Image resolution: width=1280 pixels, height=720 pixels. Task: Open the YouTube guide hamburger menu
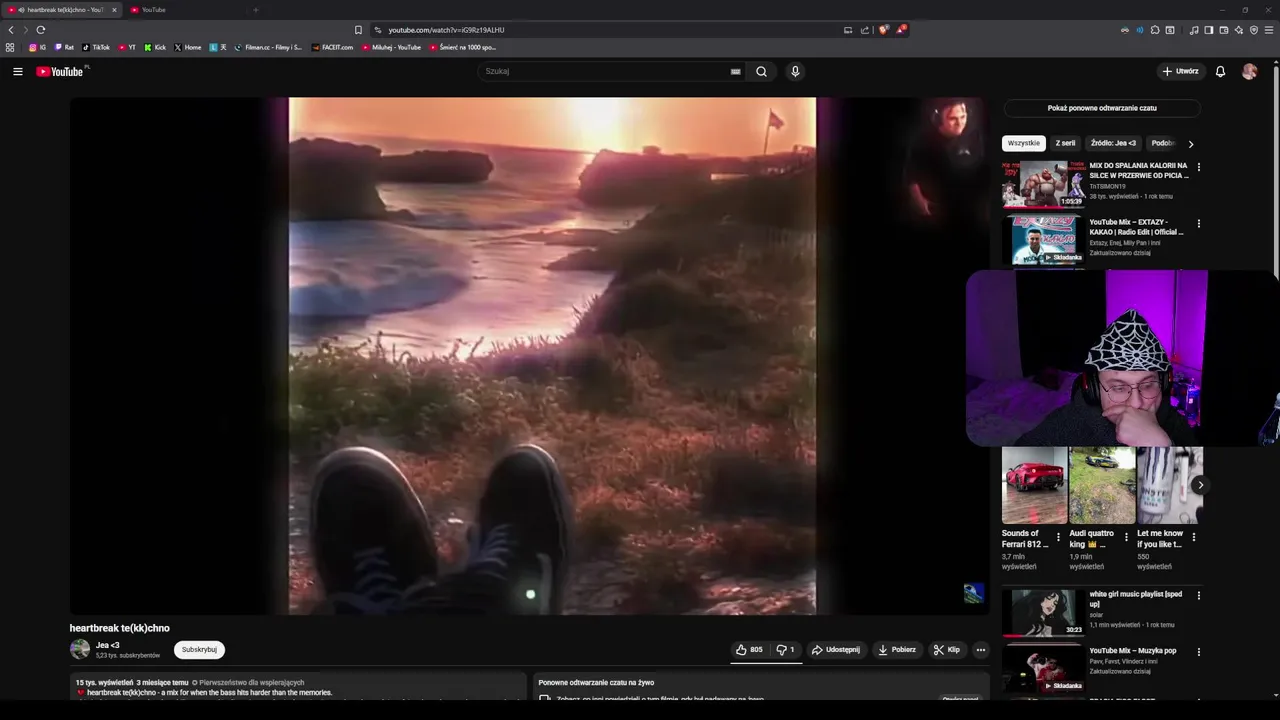click(x=17, y=71)
